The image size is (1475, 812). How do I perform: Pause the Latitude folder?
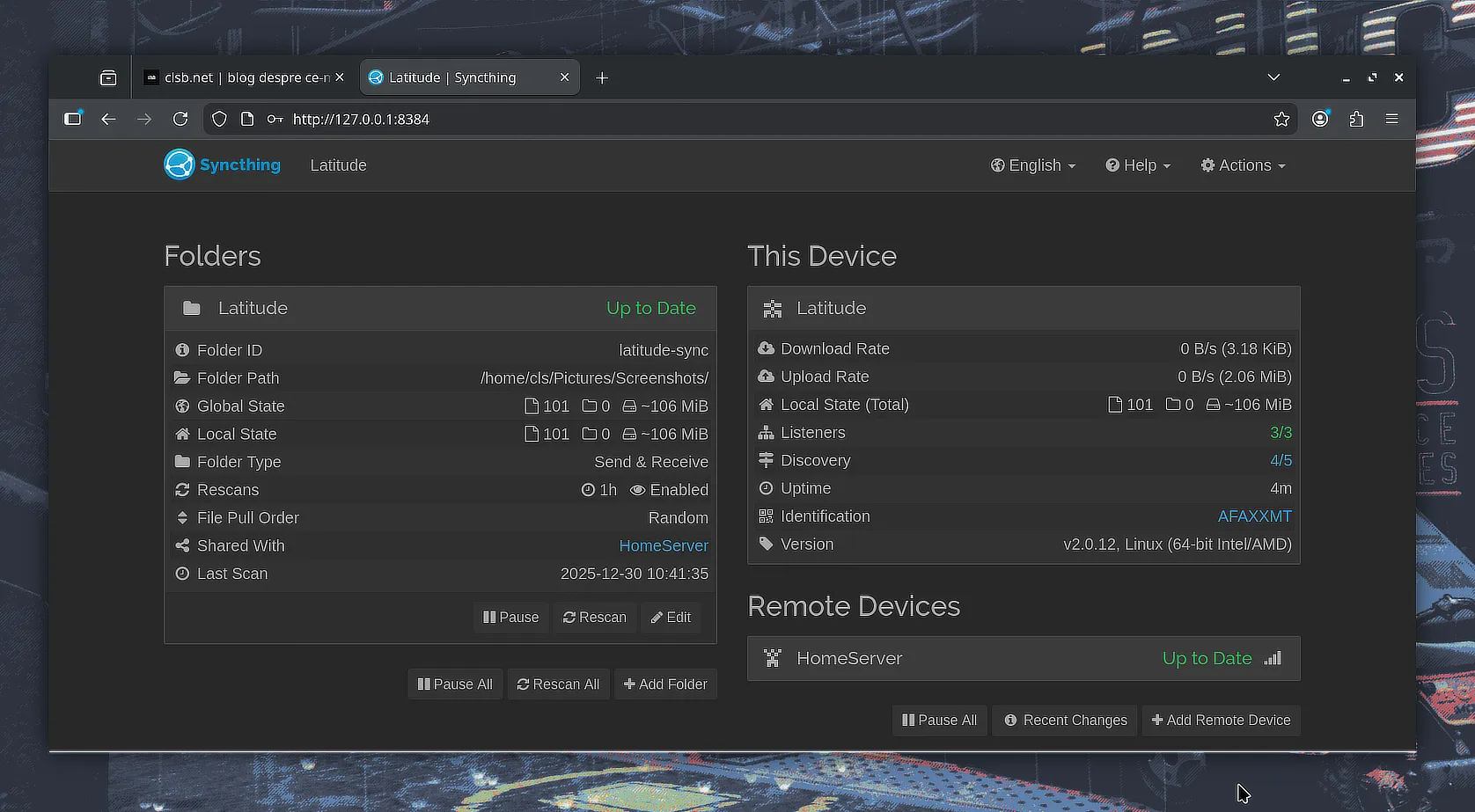tap(510, 618)
